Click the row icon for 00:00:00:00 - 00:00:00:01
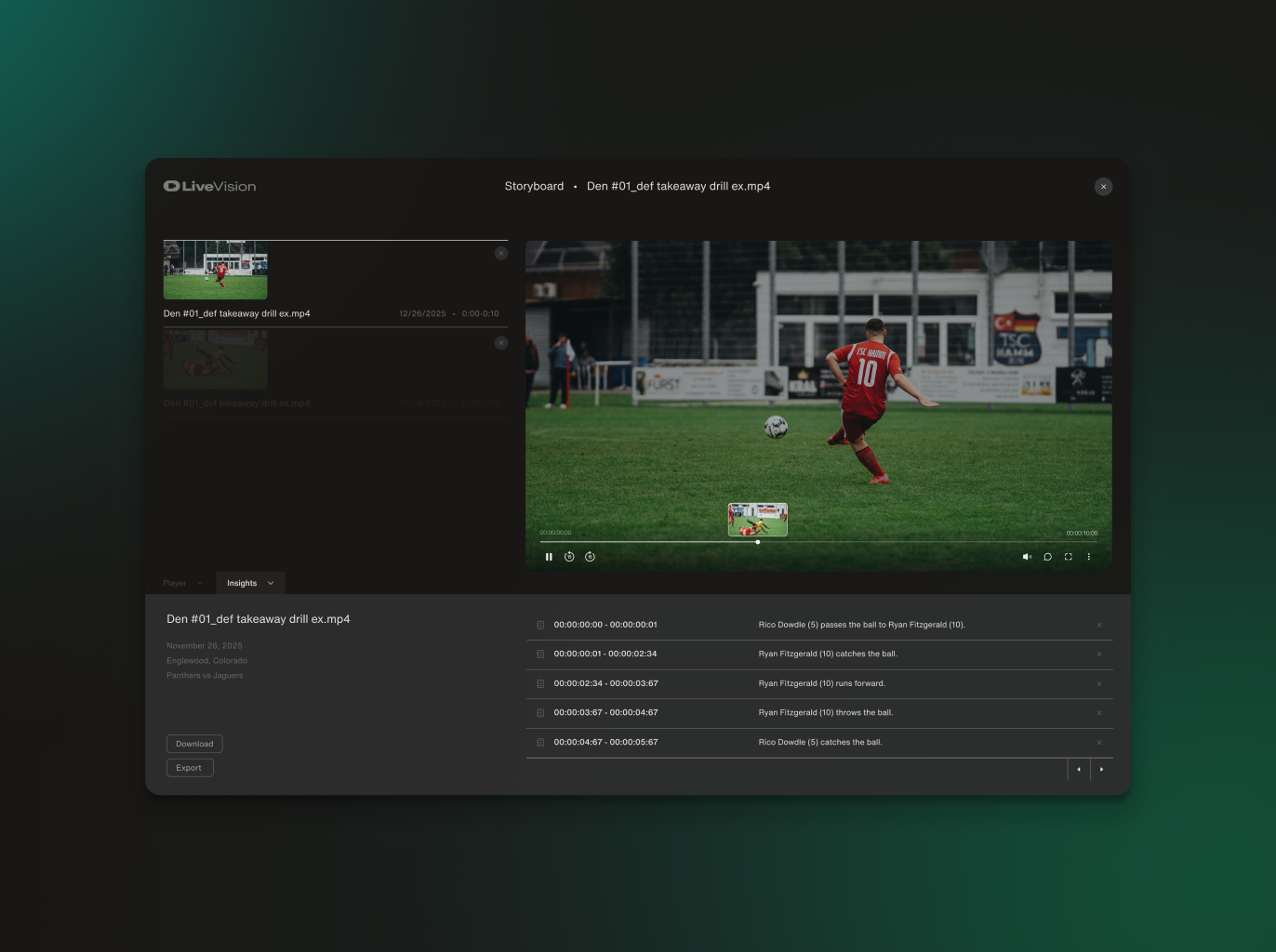Screen dimensions: 1276x952 coord(540,625)
